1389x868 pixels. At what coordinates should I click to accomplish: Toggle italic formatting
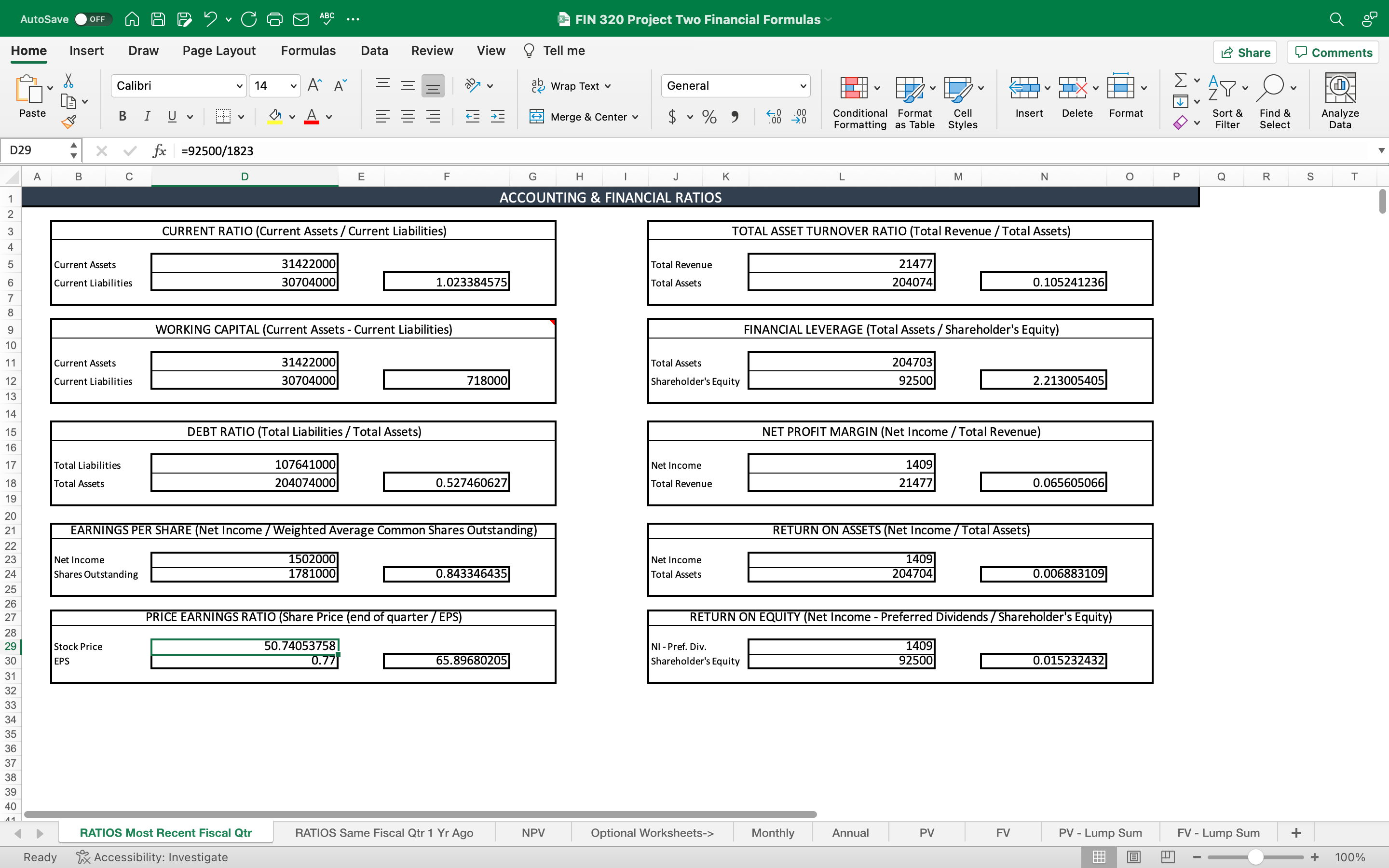[147, 117]
